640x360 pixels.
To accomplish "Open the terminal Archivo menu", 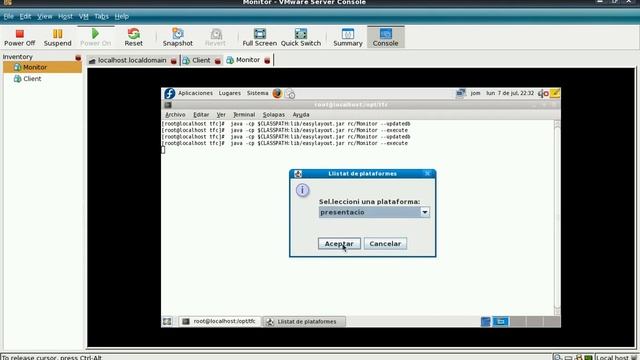I will [175, 115].
